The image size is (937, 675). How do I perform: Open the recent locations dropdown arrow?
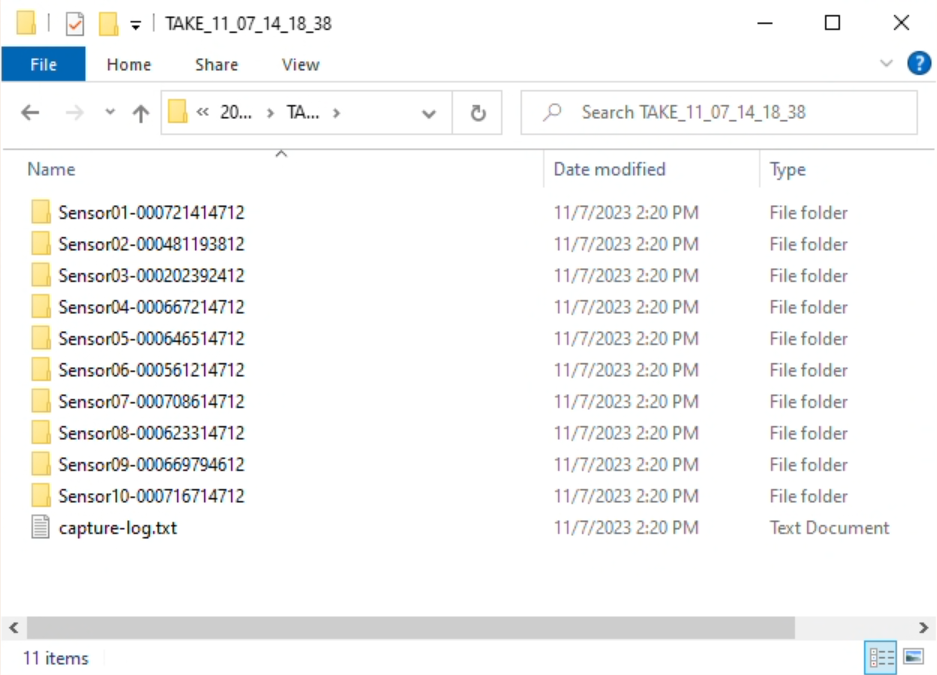110,113
